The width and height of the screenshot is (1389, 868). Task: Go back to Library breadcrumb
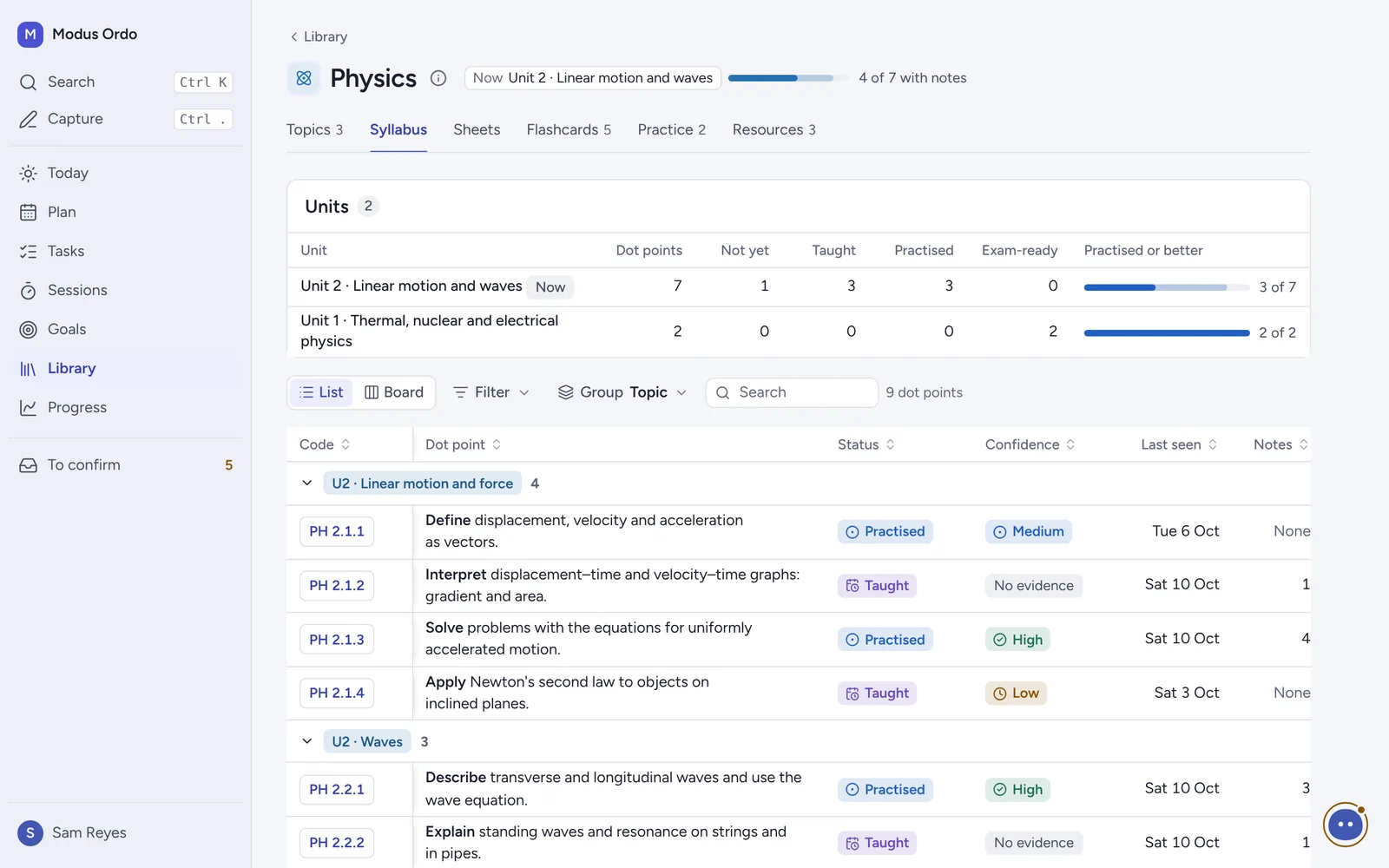point(319,36)
